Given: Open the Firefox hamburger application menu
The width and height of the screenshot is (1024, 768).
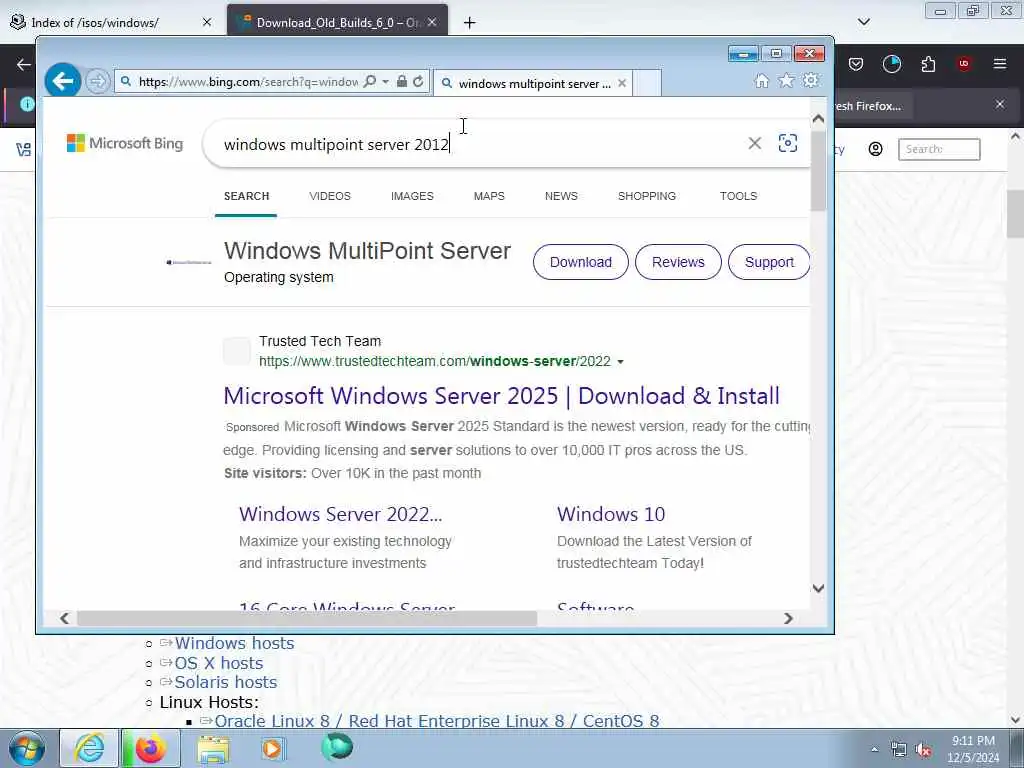Looking at the screenshot, I should tap(999, 64).
